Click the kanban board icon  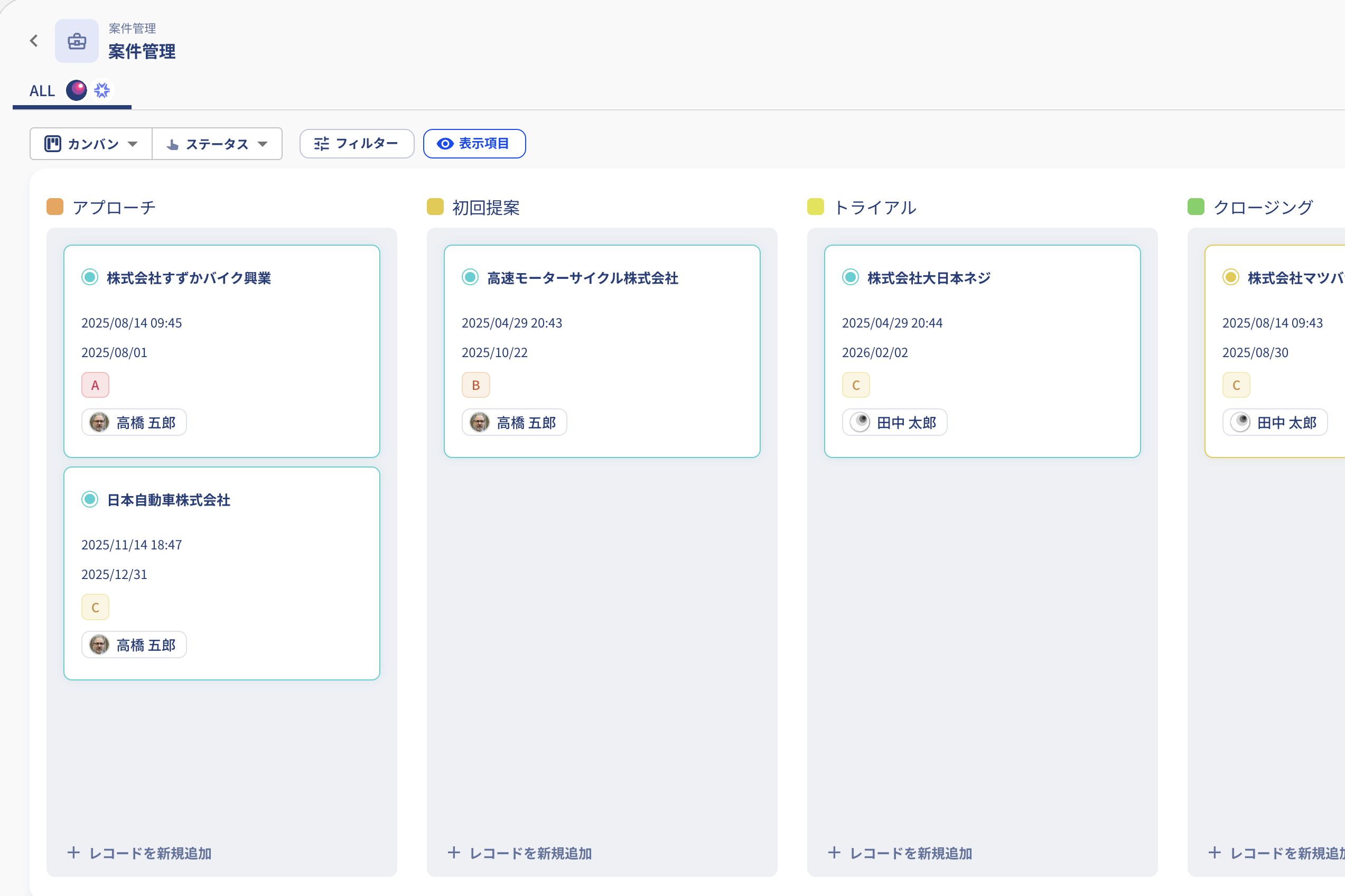53,143
